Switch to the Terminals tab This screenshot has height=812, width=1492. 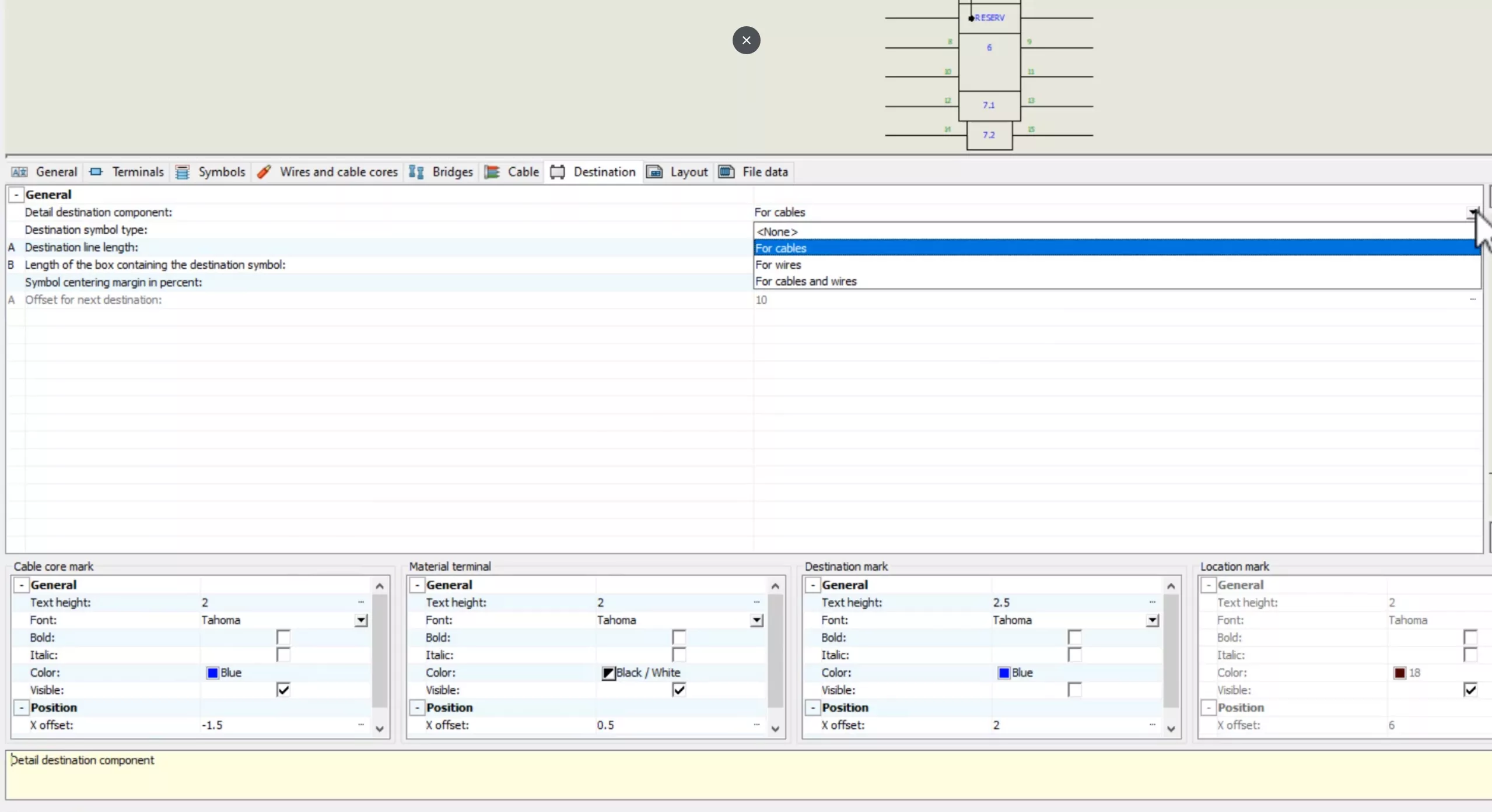[x=127, y=172]
